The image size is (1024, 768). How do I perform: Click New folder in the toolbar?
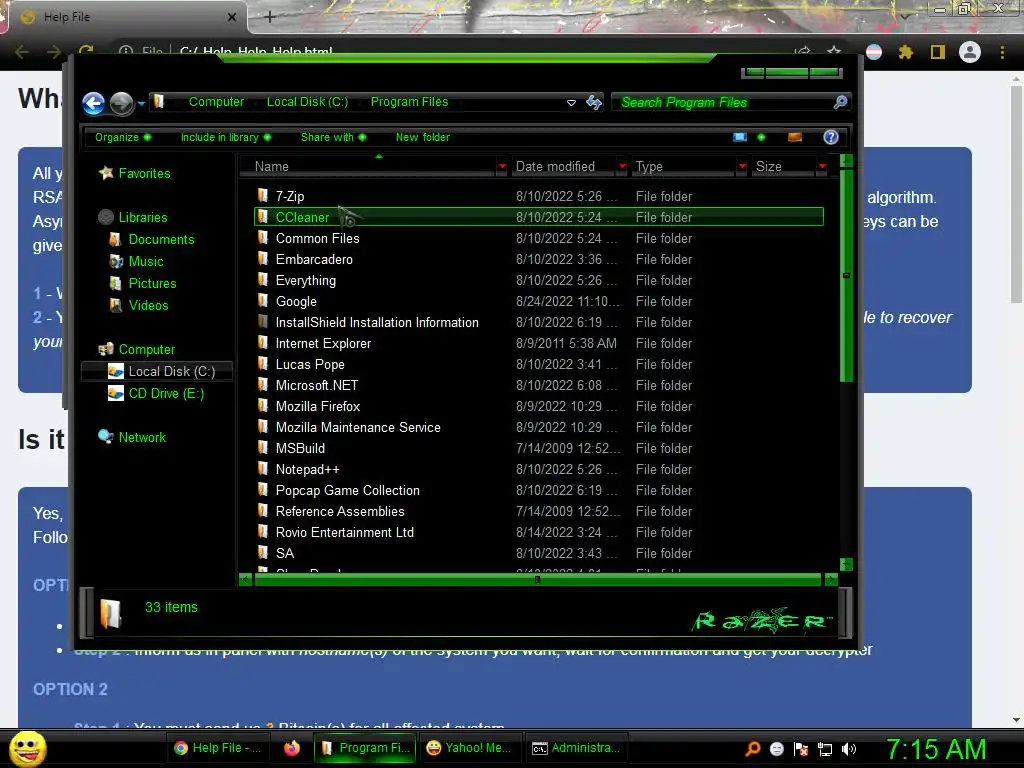click(x=423, y=137)
